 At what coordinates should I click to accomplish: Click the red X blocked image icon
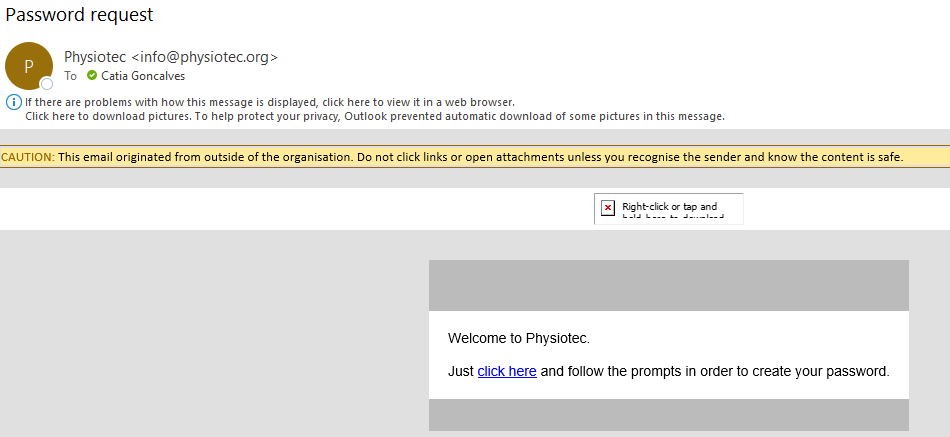point(607,208)
